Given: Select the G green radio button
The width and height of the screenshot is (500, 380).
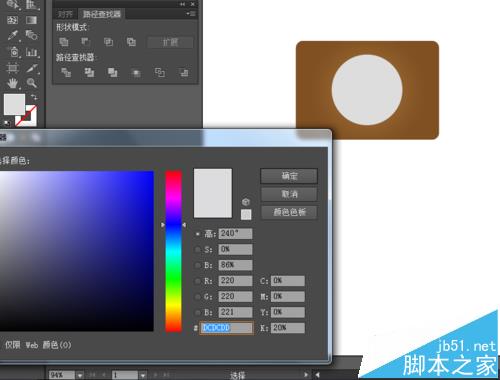Looking at the screenshot, I should 198,296.
